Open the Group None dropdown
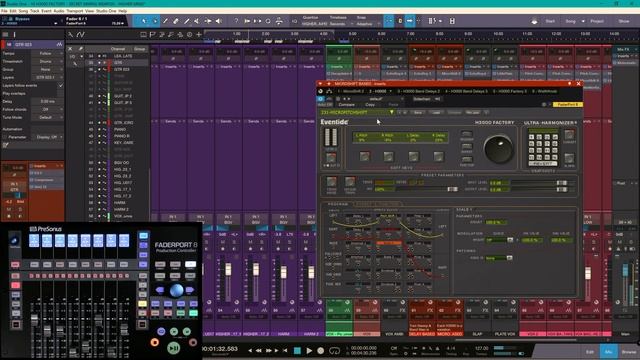This screenshot has height=360, width=640. click(47, 69)
